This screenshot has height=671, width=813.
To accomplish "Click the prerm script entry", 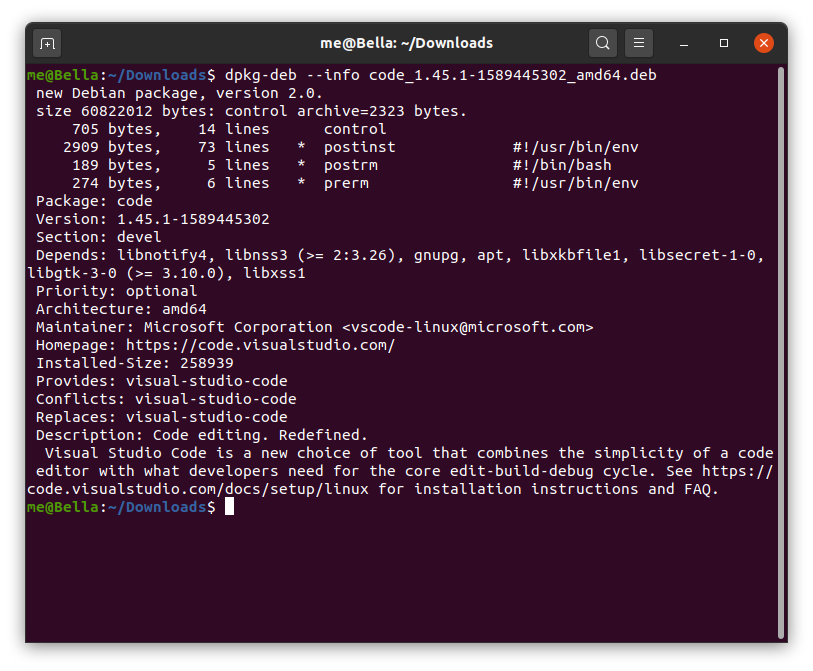I will [x=346, y=183].
